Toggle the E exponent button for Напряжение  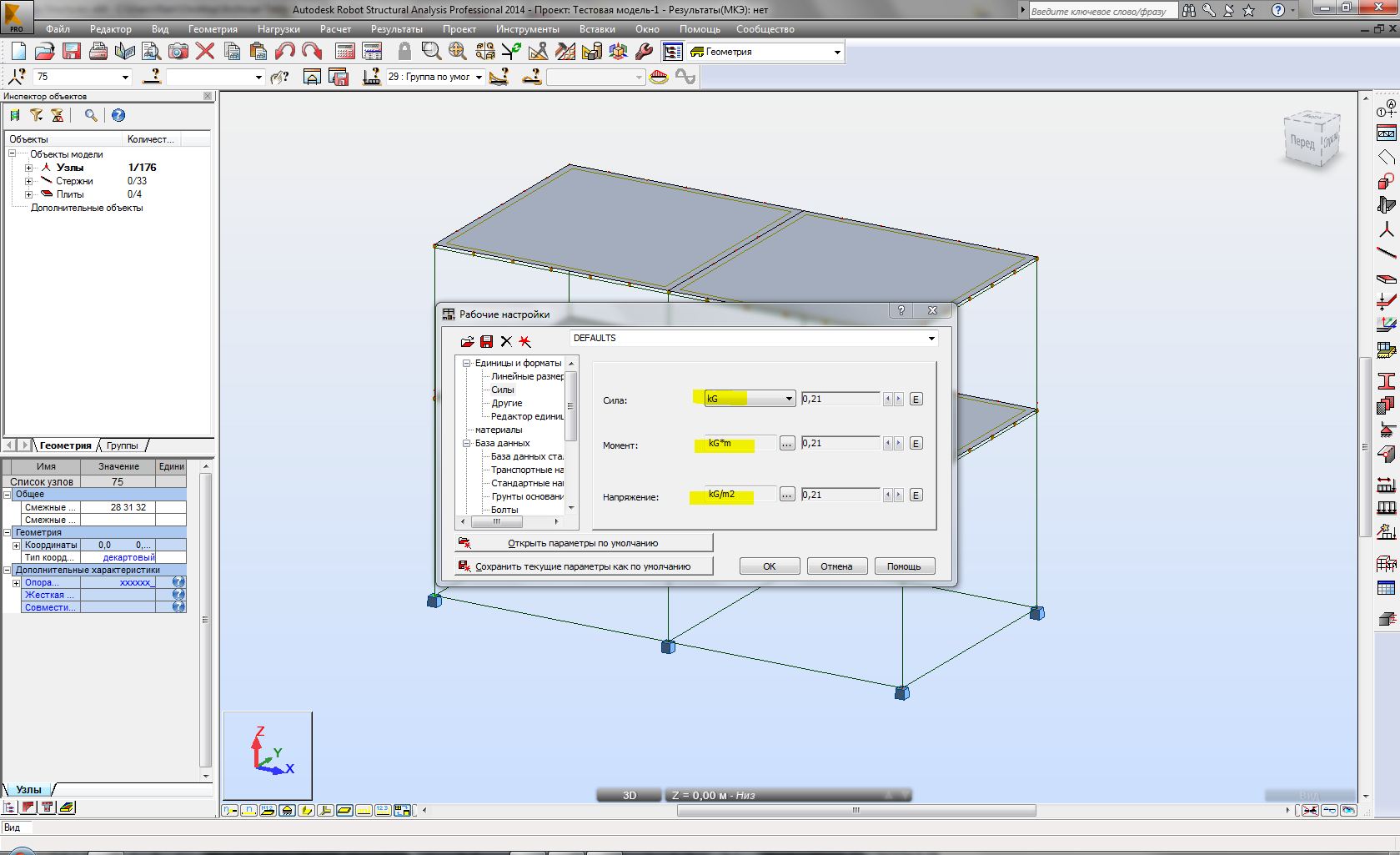[x=916, y=495]
